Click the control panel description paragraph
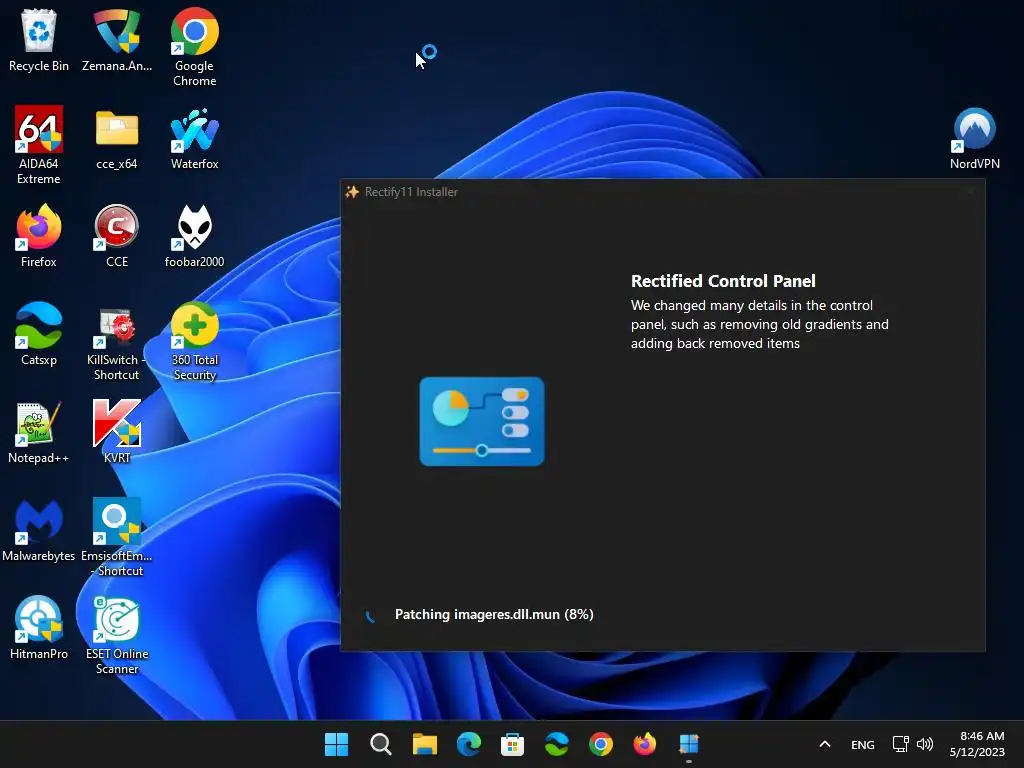Viewport: 1024px width, 768px height. point(760,325)
